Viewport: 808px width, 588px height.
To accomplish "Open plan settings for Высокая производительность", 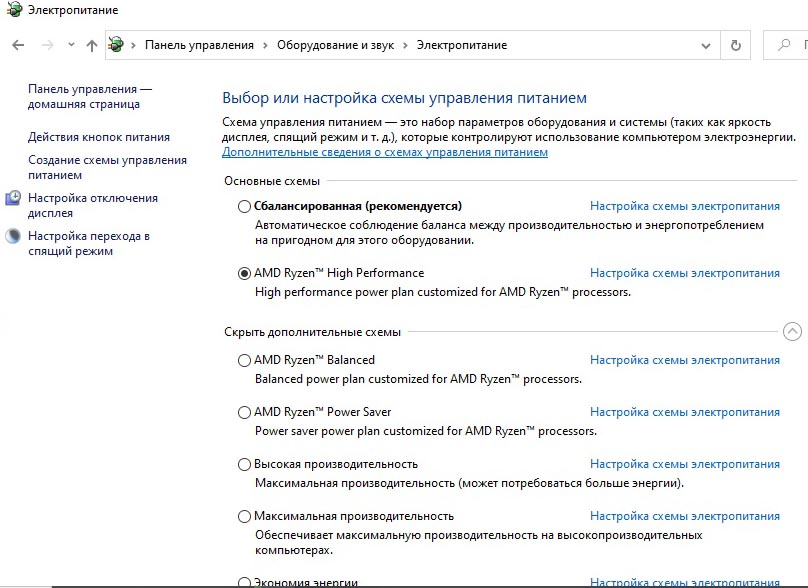I will [x=685, y=464].
